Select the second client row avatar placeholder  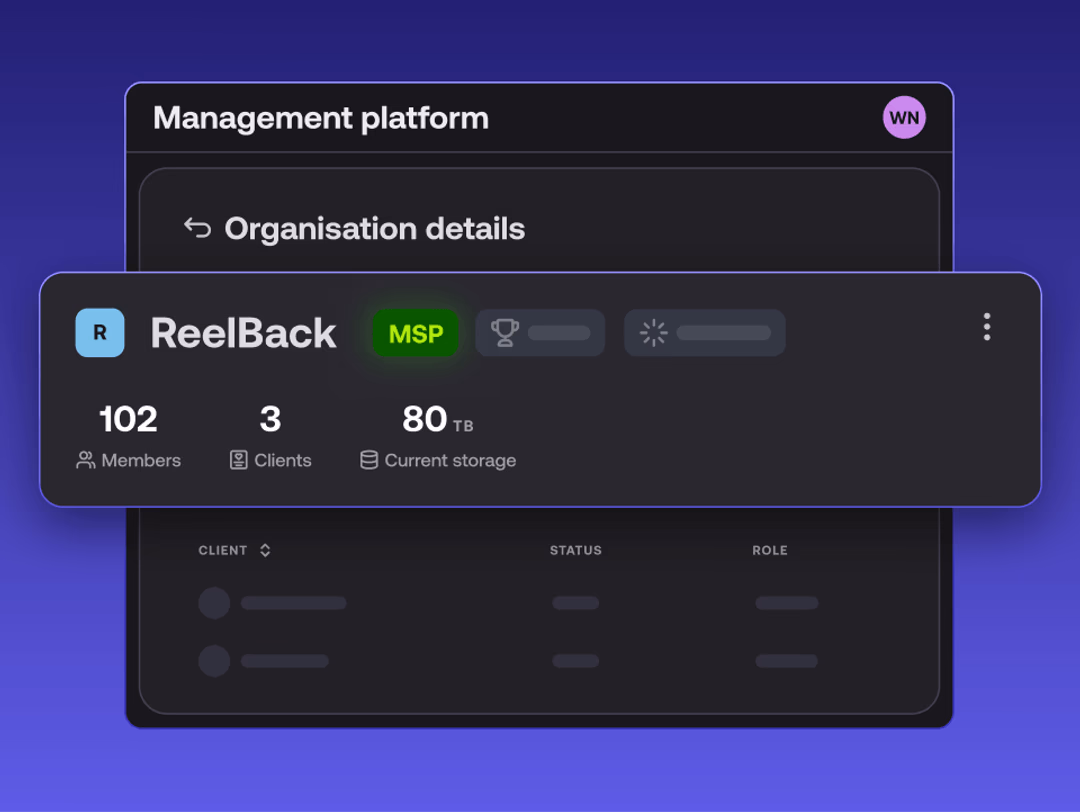click(214, 660)
